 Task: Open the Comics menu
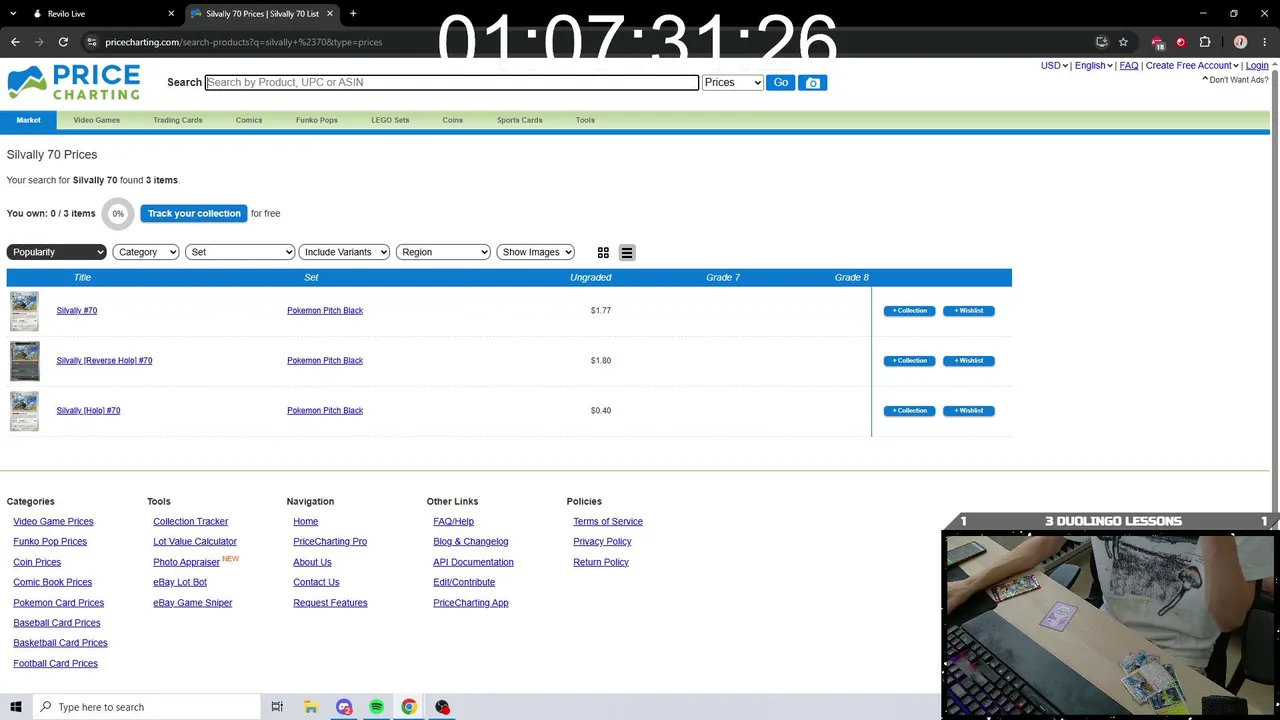pos(249,120)
